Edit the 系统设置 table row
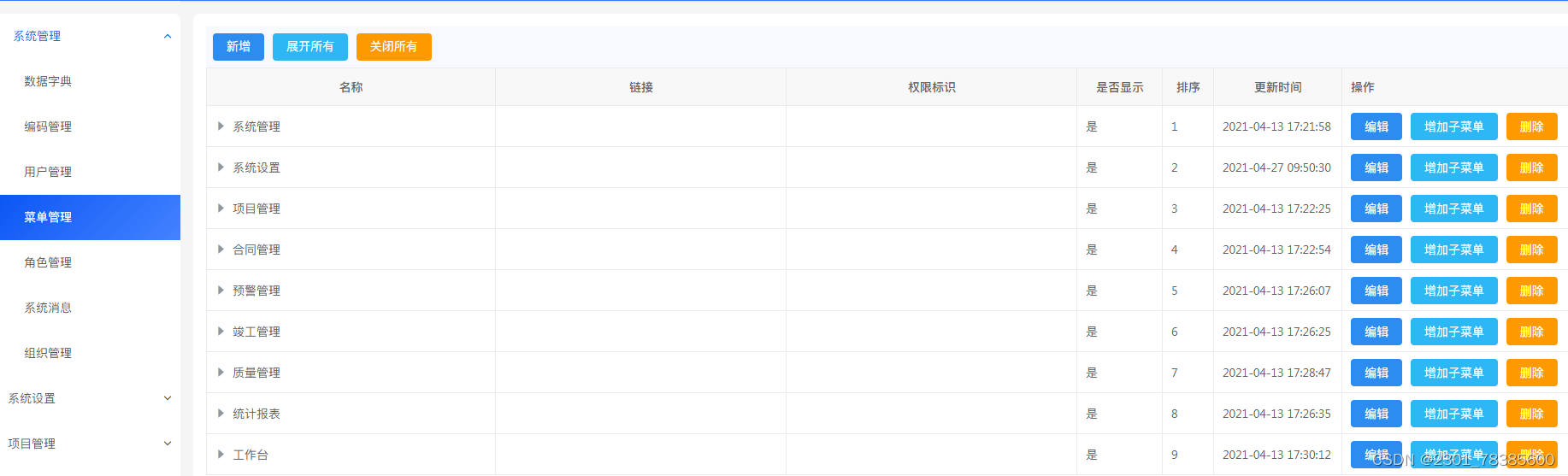The height and width of the screenshot is (476, 1568). point(1376,167)
